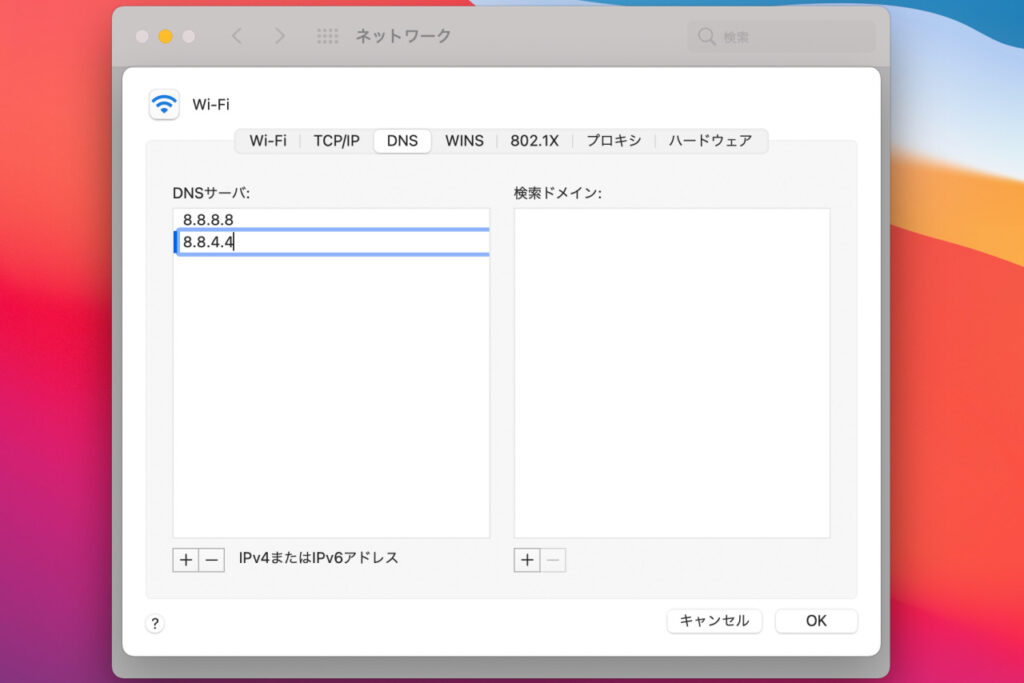Add a DNS server with plus button
The width and height of the screenshot is (1024, 683).
(x=185, y=560)
